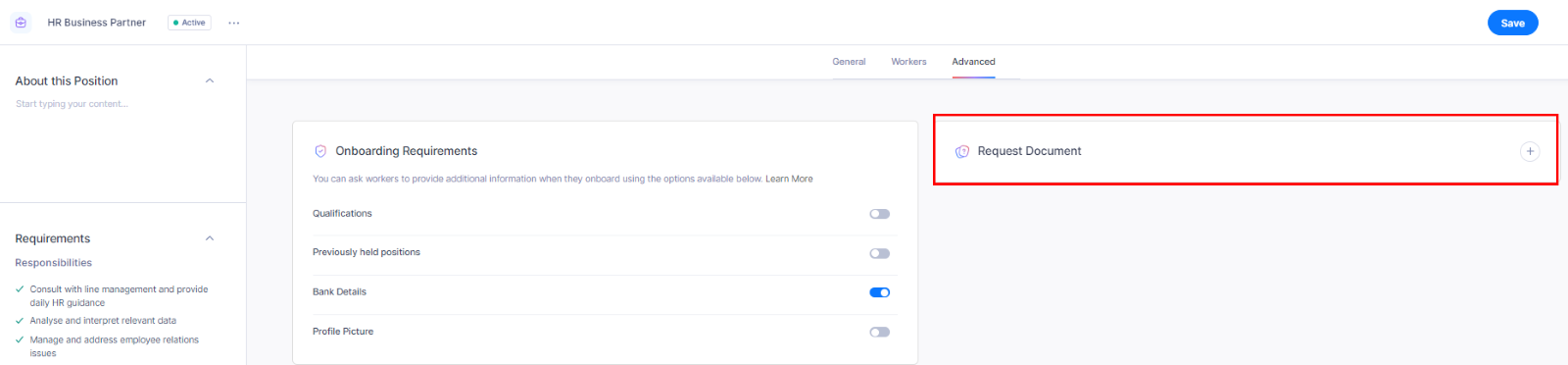Select the Advanced tab
The width and height of the screenshot is (1568, 365).
coord(973,62)
